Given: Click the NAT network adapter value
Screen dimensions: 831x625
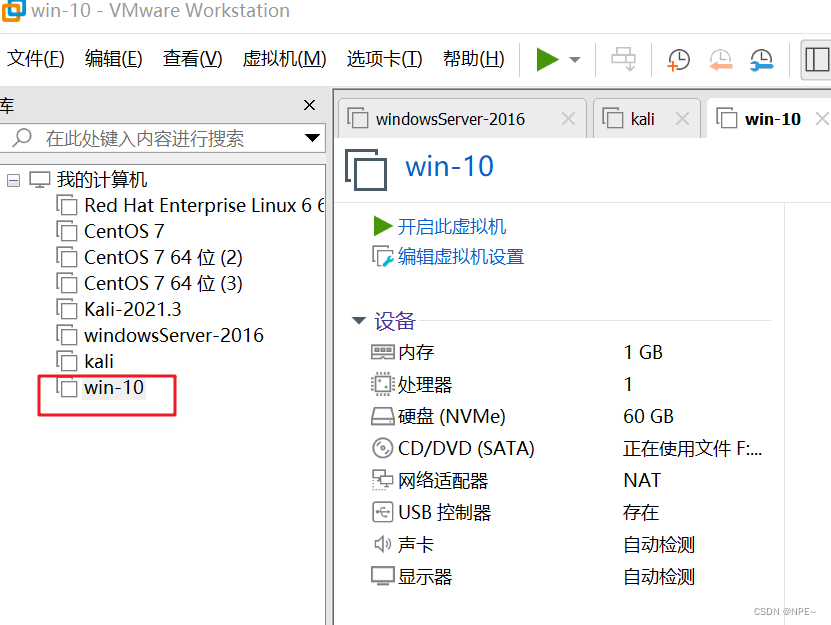Looking at the screenshot, I should pyautogui.click(x=642, y=481).
